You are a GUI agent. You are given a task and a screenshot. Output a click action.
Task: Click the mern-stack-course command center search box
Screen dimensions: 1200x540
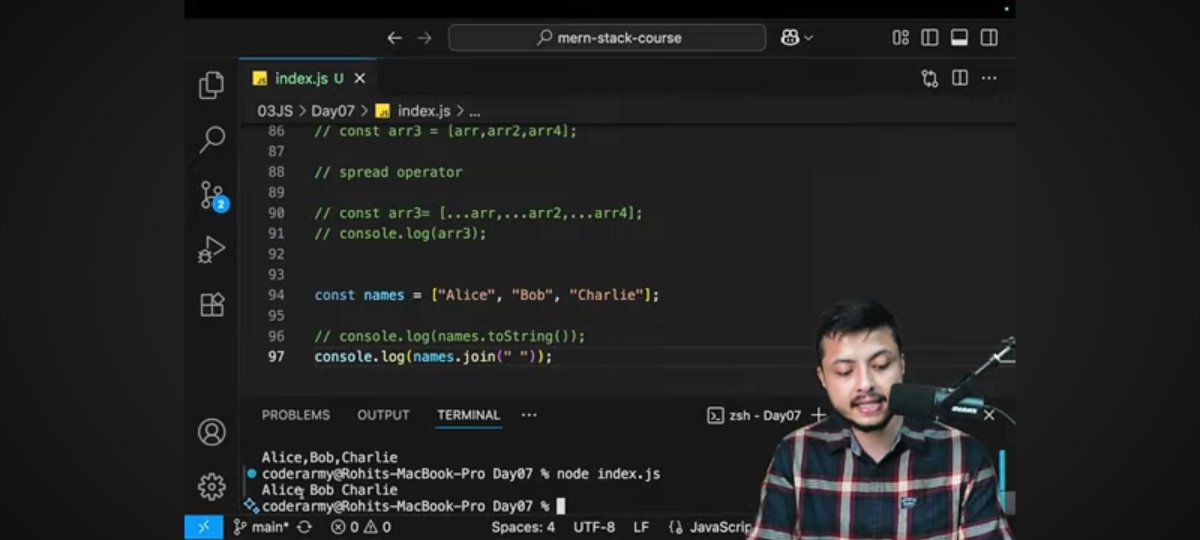click(x=607, y=38)
